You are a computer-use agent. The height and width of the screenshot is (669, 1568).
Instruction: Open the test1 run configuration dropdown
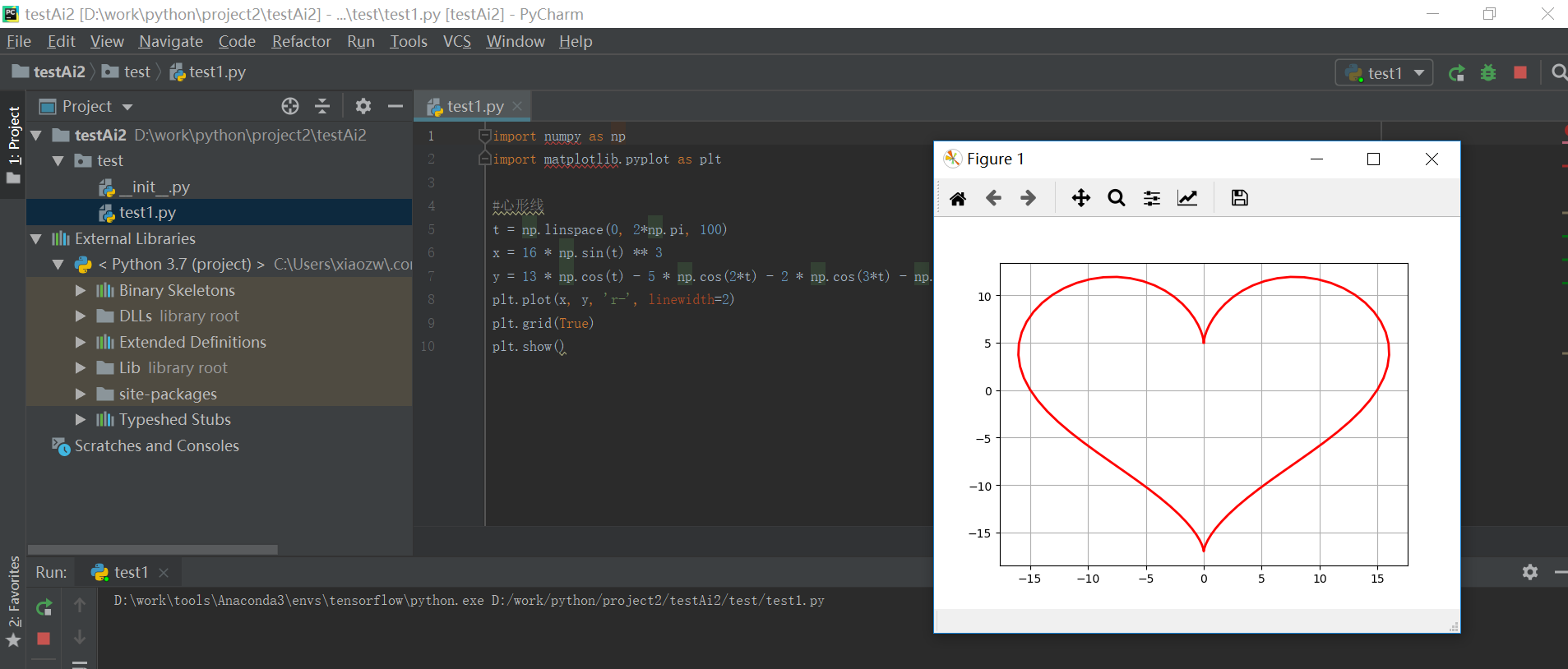1419,73
